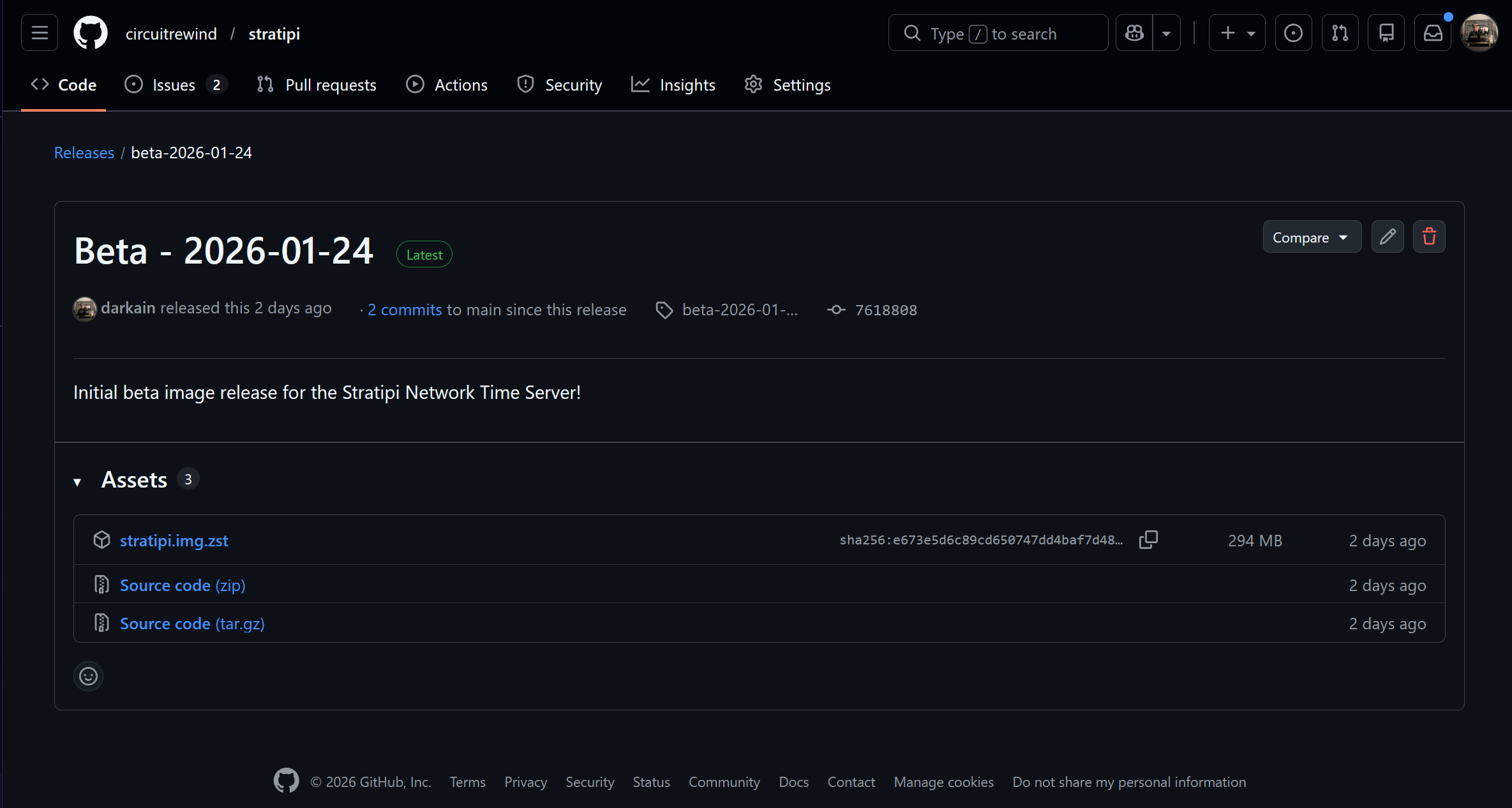
Task: Copy the stratipi.img.zst sha256 hash
Action: (x=1148, y=540)
